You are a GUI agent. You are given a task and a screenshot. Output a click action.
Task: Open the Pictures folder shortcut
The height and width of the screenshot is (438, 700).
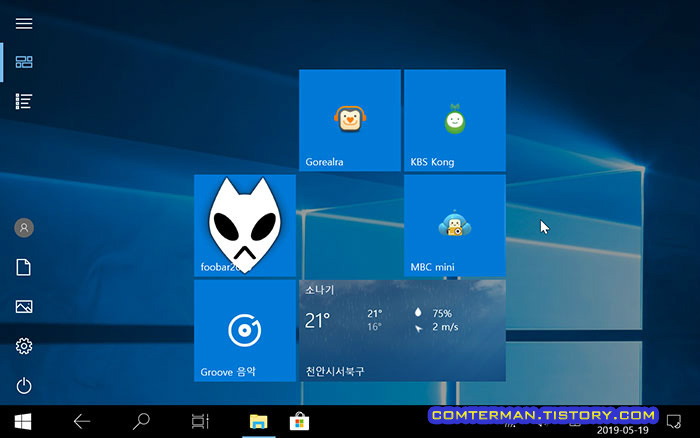tap(24, 307)
